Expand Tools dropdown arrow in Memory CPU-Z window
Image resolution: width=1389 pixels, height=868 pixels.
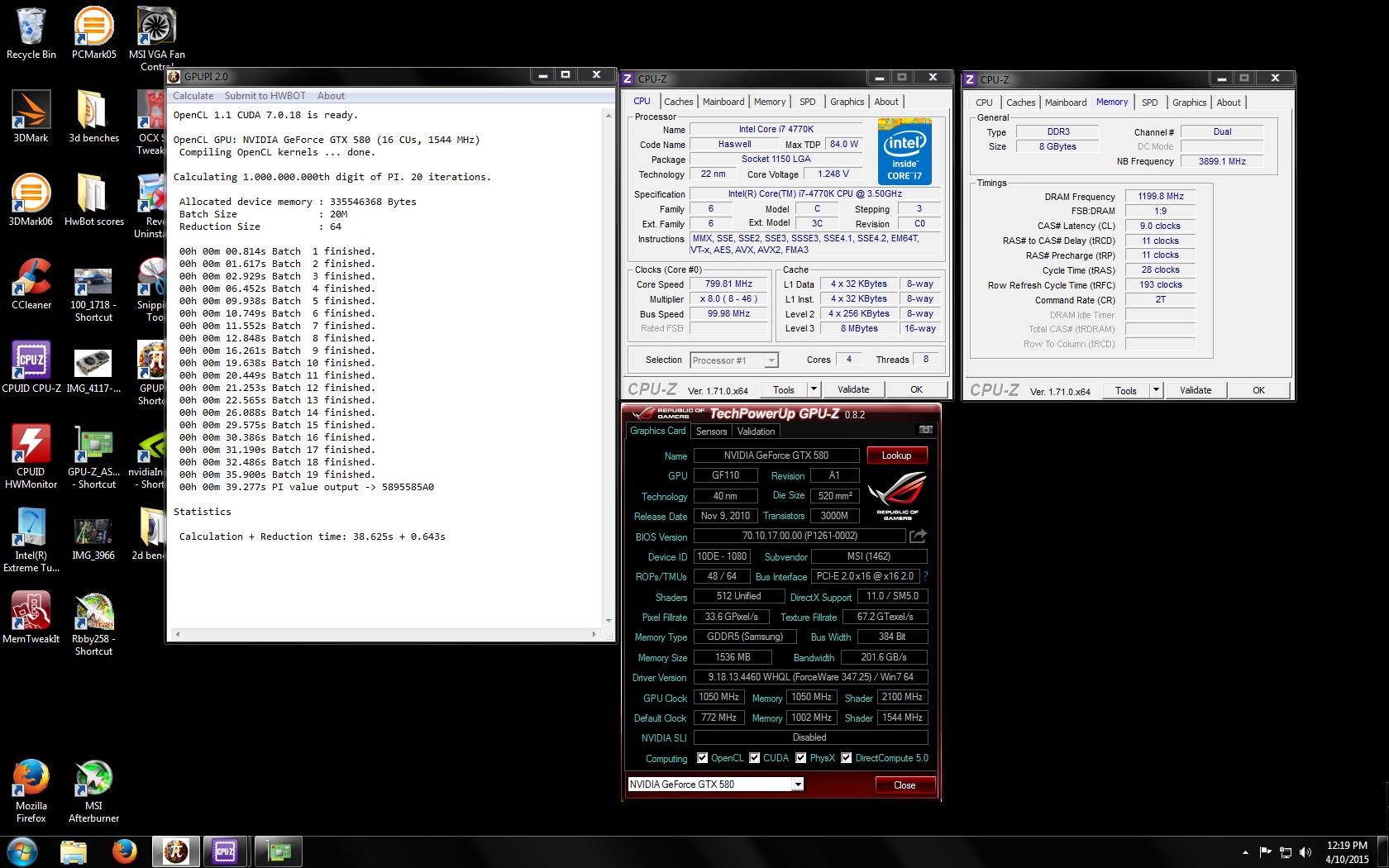tap(1156, 390)
